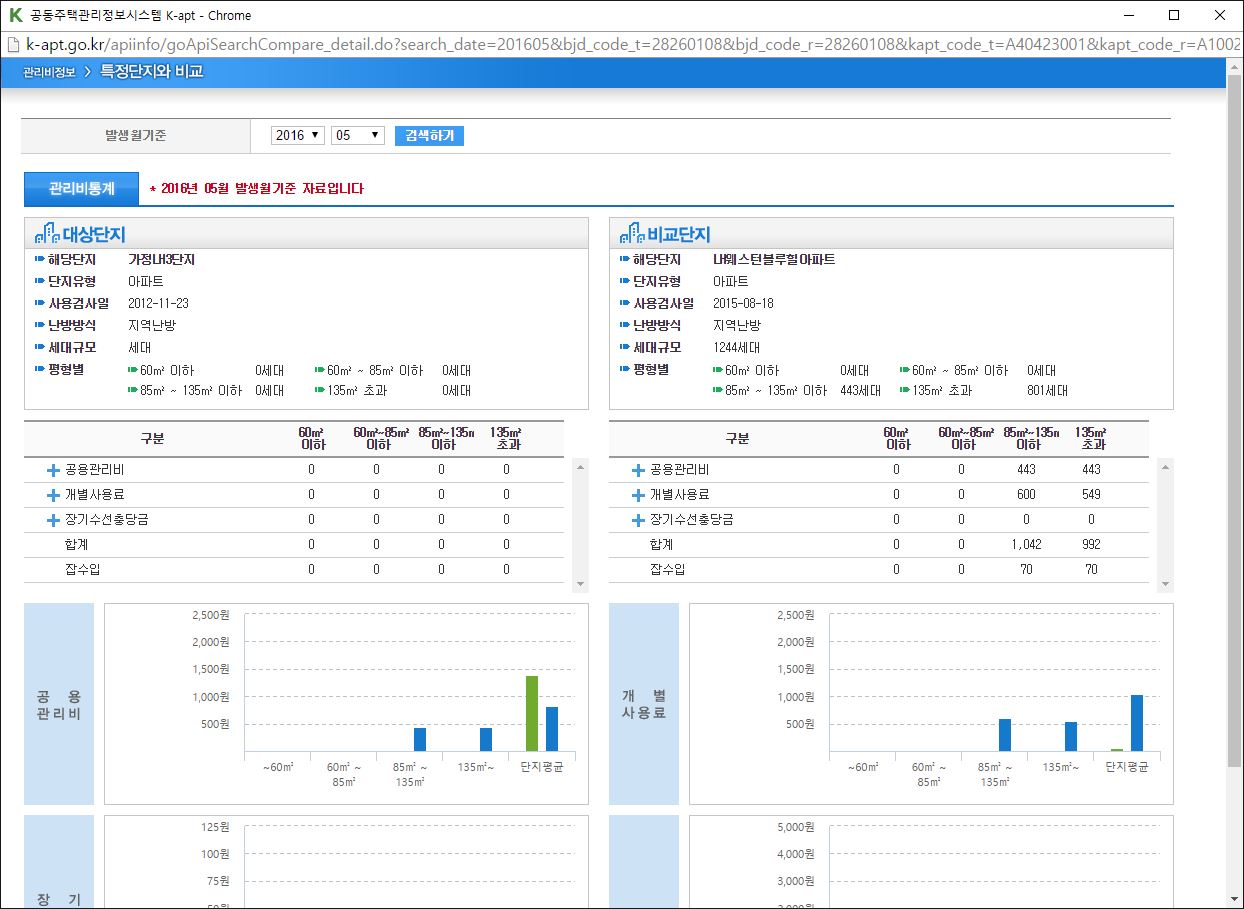The image size is (1244, 909).
Task: Click plus icon beside 개별사용료 in 비교단지 table
Action: 638,495
